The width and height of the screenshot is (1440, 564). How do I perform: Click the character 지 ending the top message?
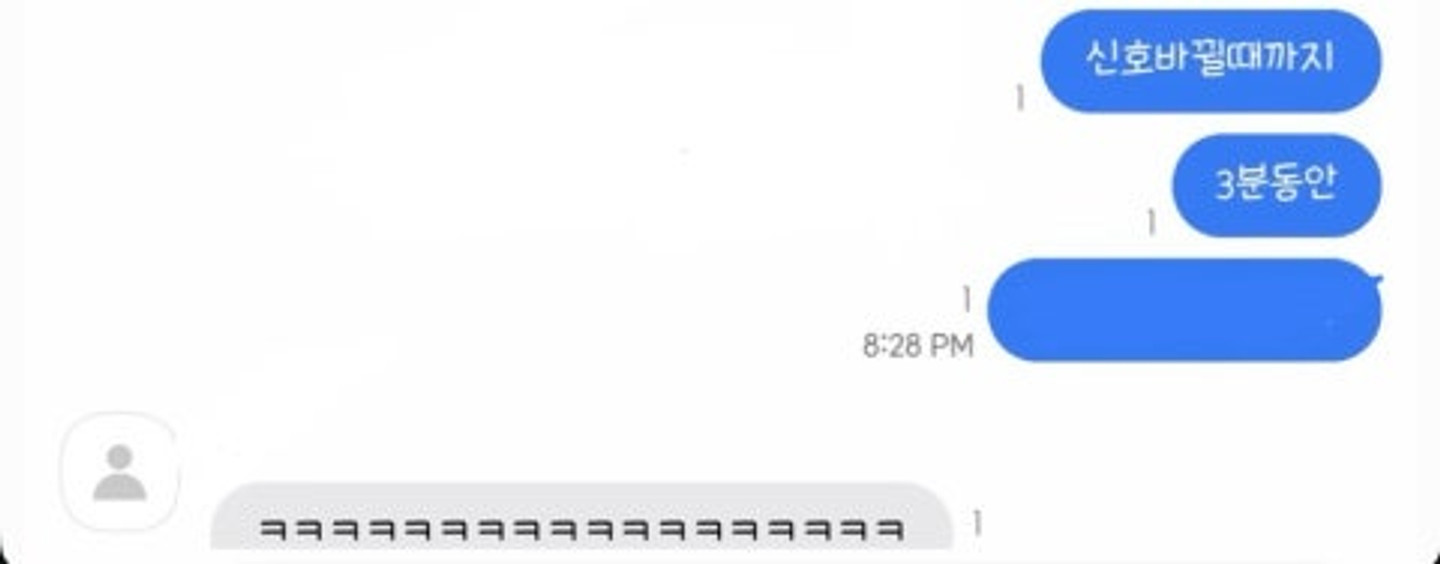1319,57
